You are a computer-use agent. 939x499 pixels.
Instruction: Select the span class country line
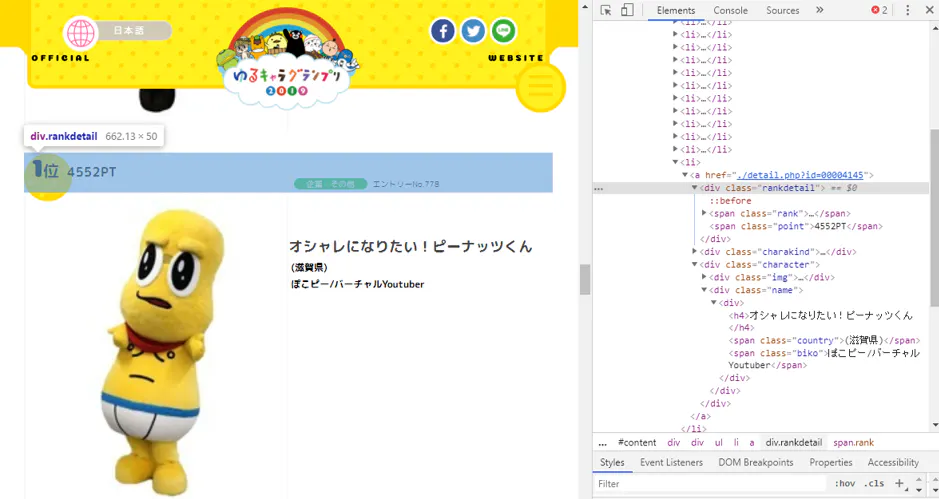824,340
